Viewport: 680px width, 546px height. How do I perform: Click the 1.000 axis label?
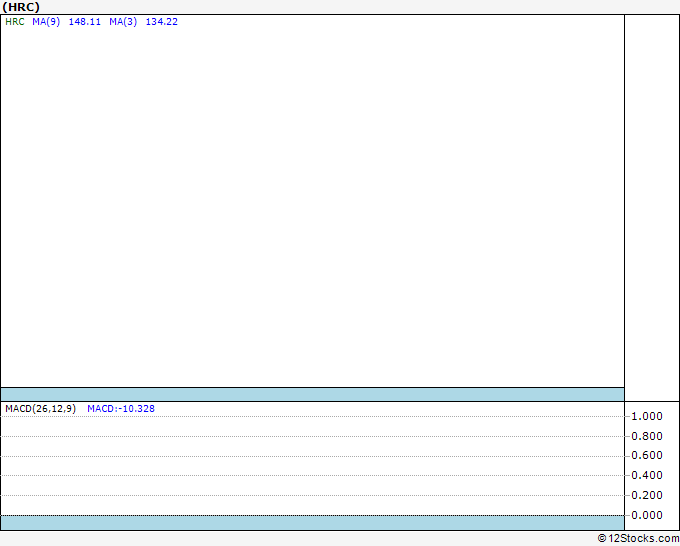[647, 416]
